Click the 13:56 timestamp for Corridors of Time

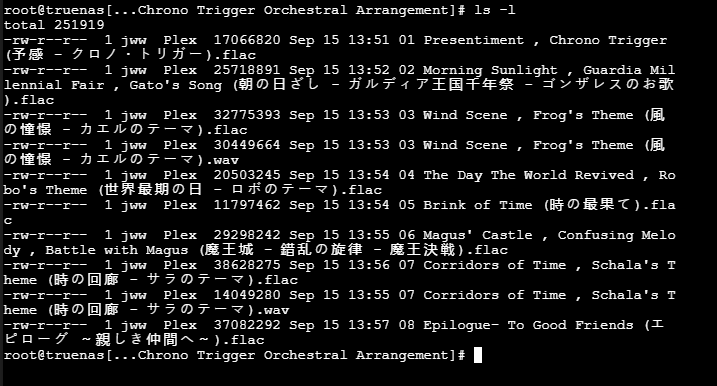click(369, 265)
